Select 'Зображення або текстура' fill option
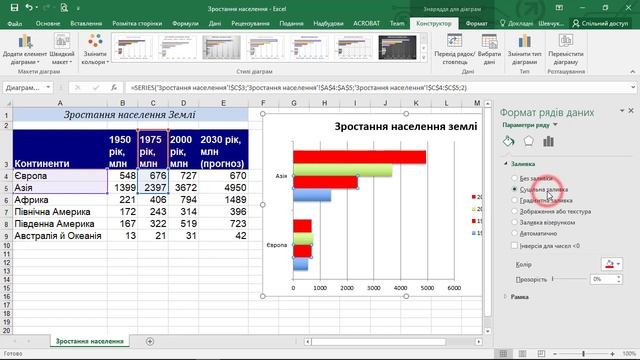 click(514, 211)
